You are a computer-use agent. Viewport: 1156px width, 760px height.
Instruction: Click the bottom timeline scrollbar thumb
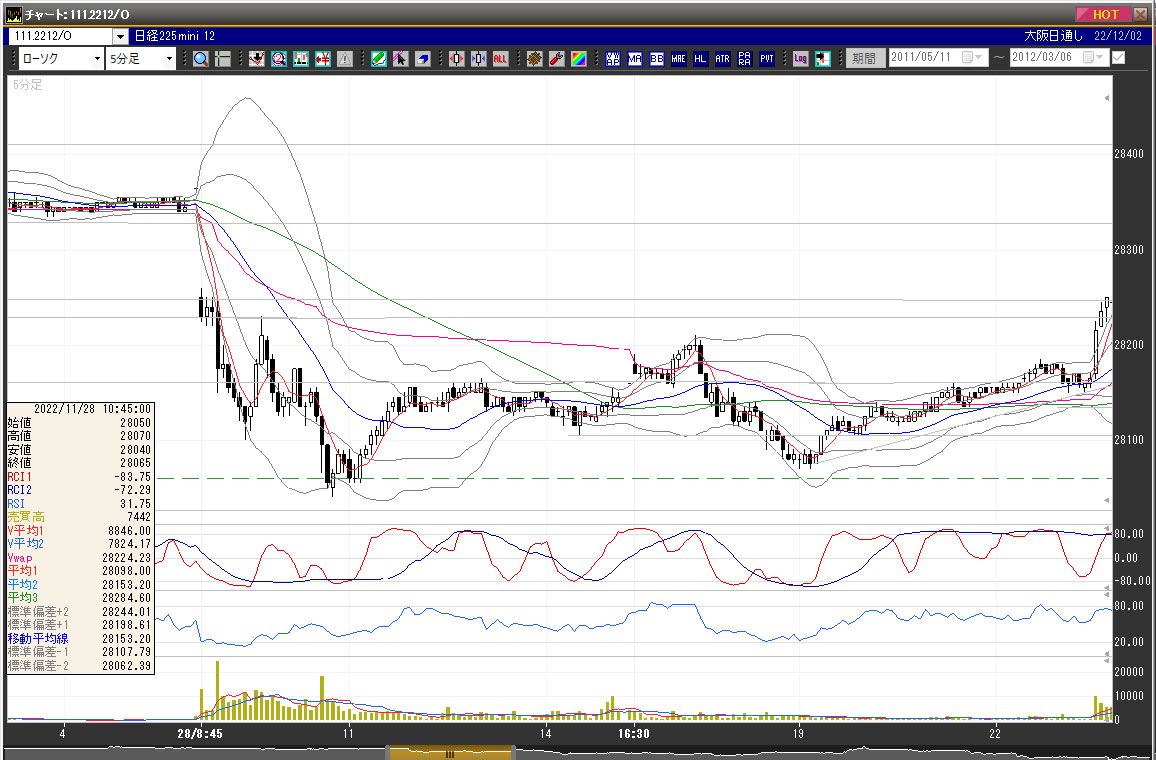[x=450, y=753]
